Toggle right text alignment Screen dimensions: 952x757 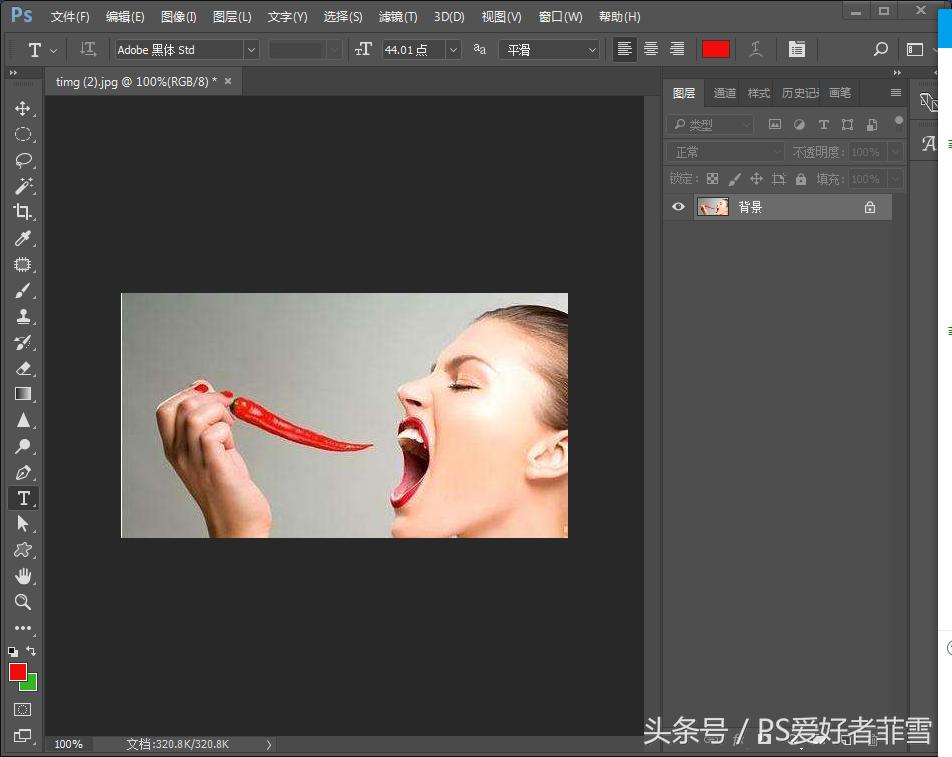tap(677, 49)
